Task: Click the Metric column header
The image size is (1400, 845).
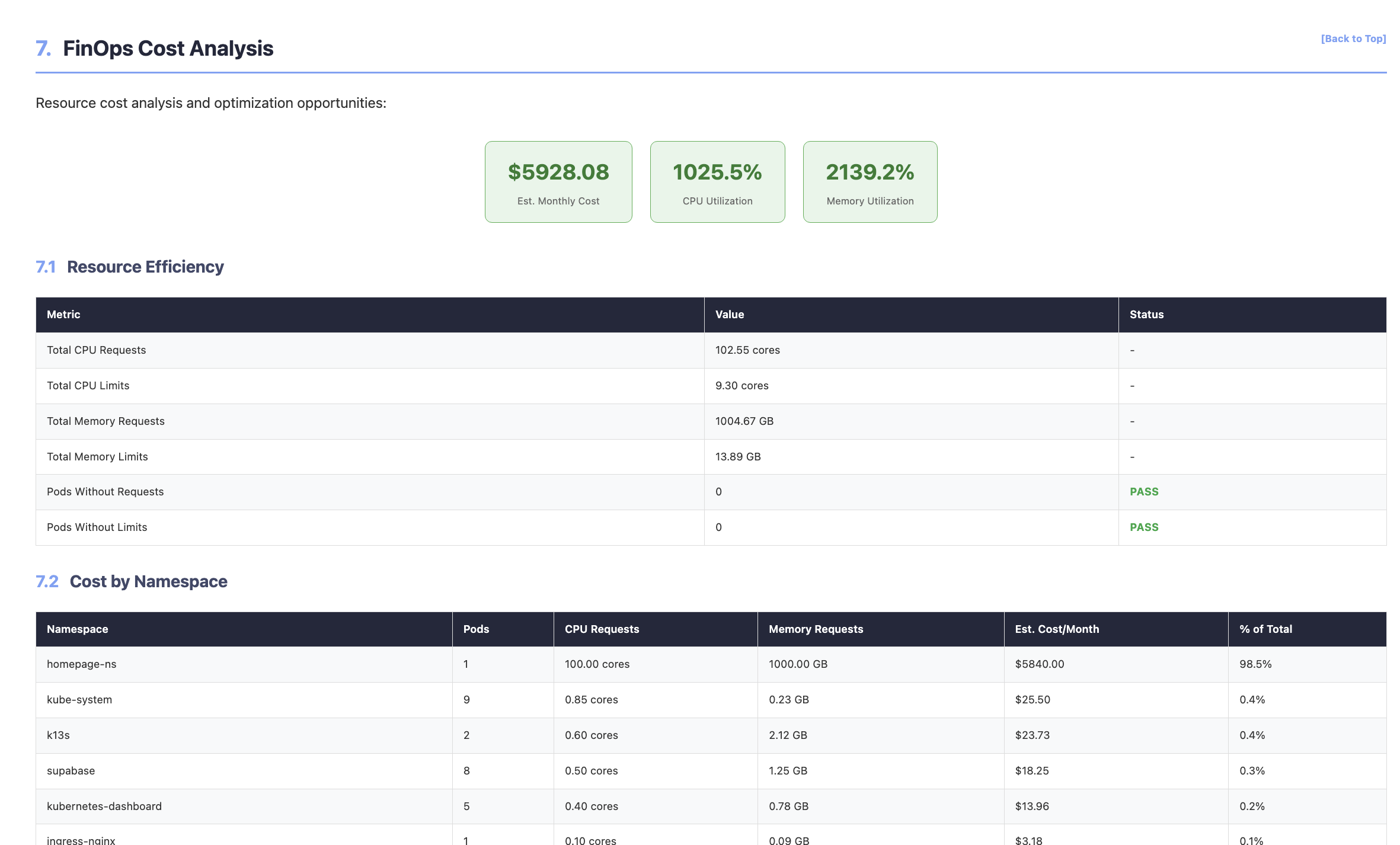Action: [63, 315]
